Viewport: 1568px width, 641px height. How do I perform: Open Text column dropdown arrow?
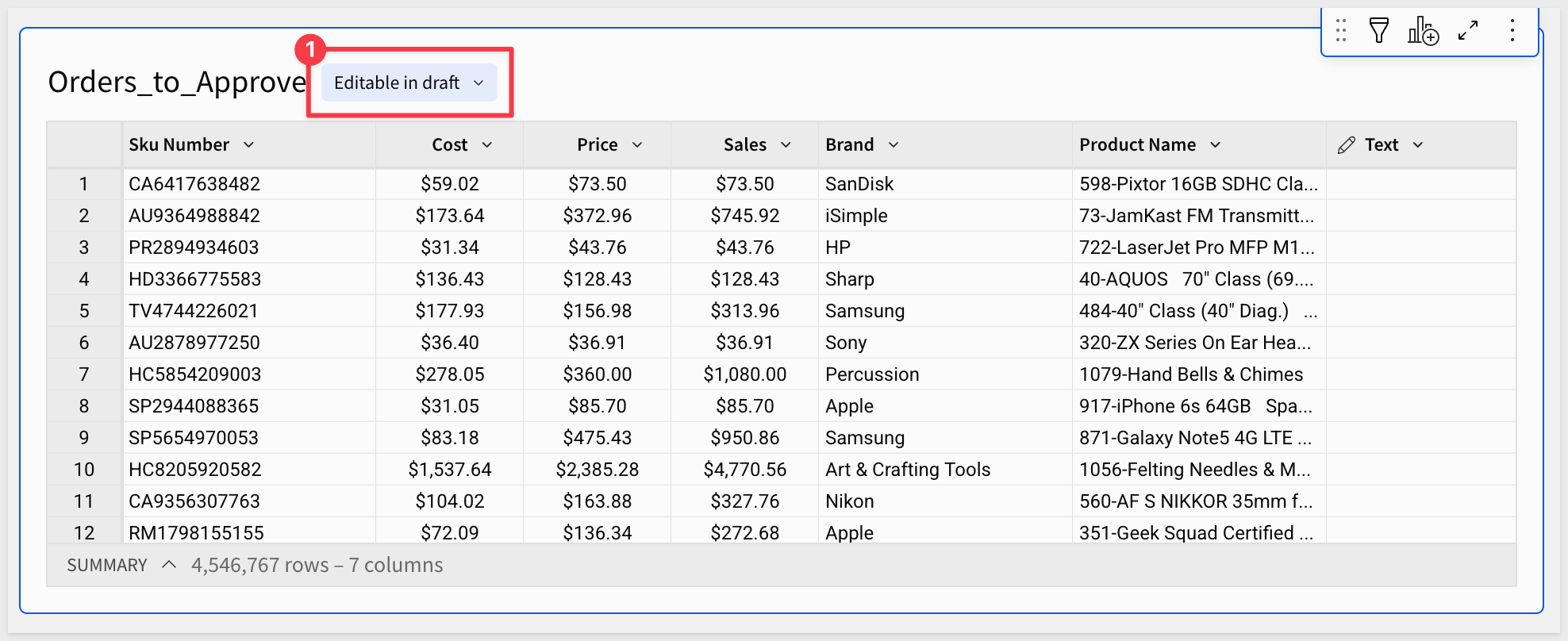pyautogui.click(x=1418, y=145)
